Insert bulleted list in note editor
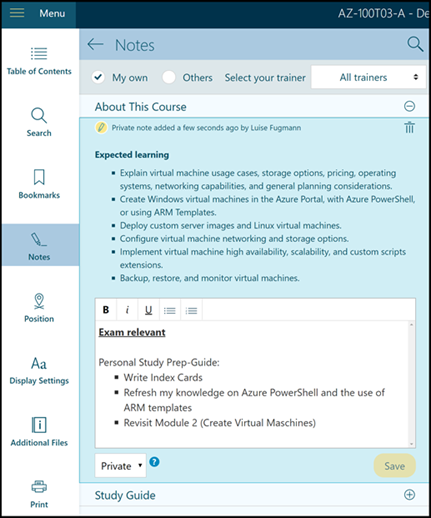 [170, 310]
